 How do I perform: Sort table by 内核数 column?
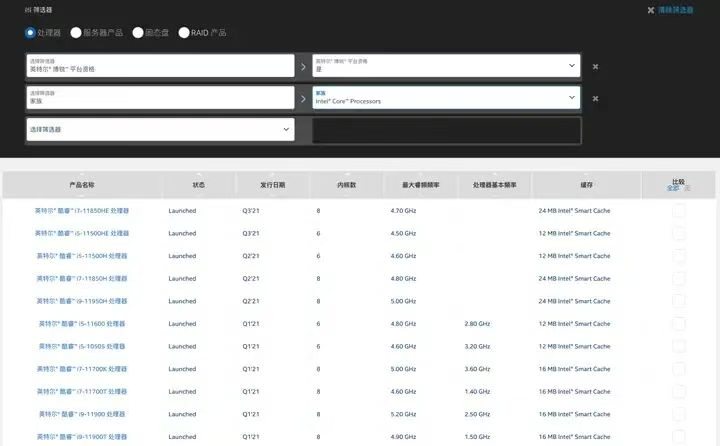pos(347,185)
